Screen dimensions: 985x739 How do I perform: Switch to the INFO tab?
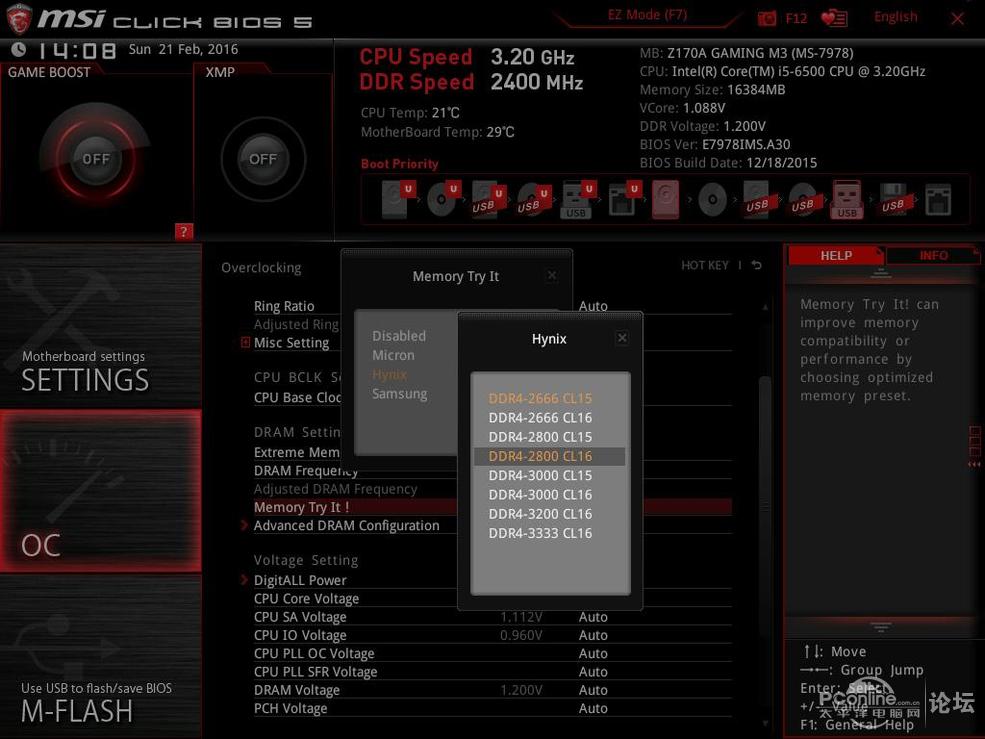(933, 255)
